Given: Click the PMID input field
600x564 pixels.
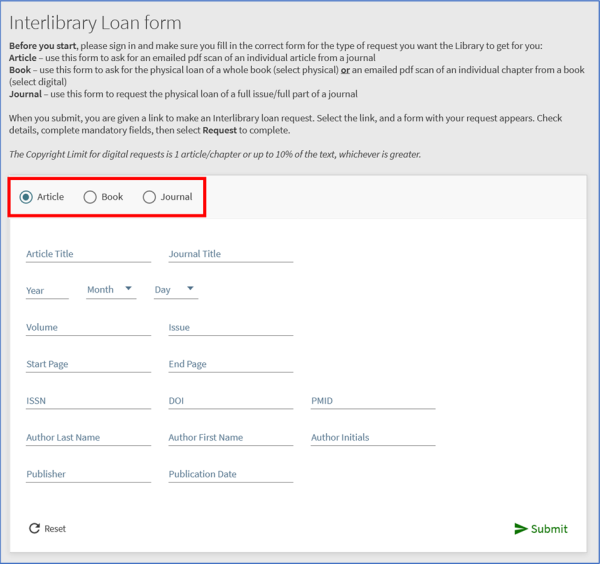Looking at the screenshot, I should (x=372, y=401).
